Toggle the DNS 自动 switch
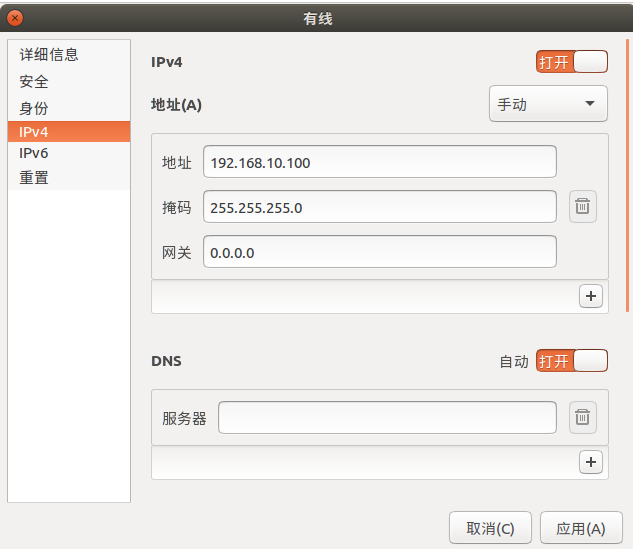This screenshot has width=633, height=549. [x=572, y=360]
